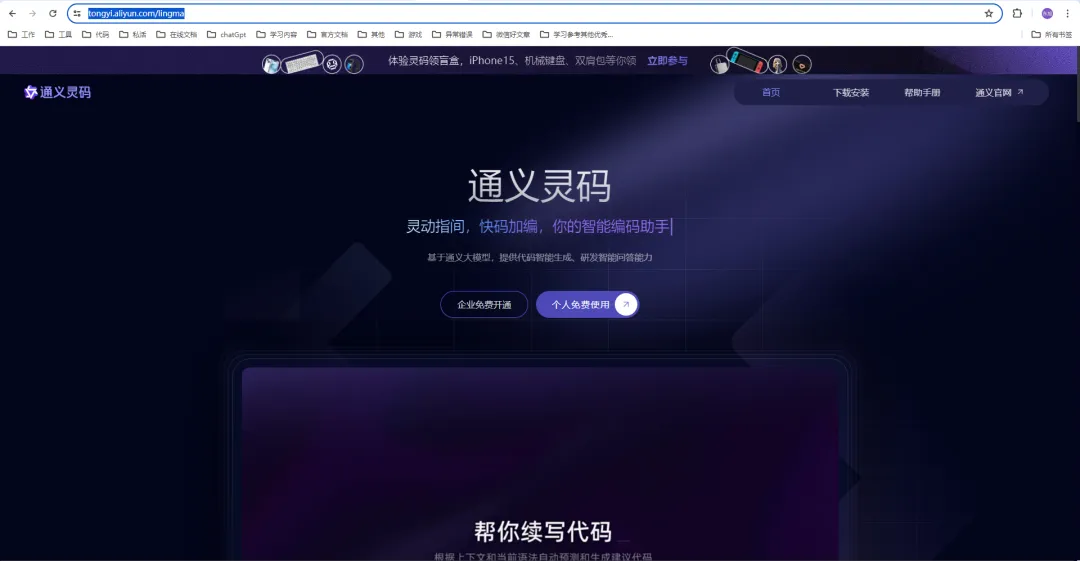Open the chatGpt bookmark folder
This screenshot has height=561, width=1080.
pos(227,34)
